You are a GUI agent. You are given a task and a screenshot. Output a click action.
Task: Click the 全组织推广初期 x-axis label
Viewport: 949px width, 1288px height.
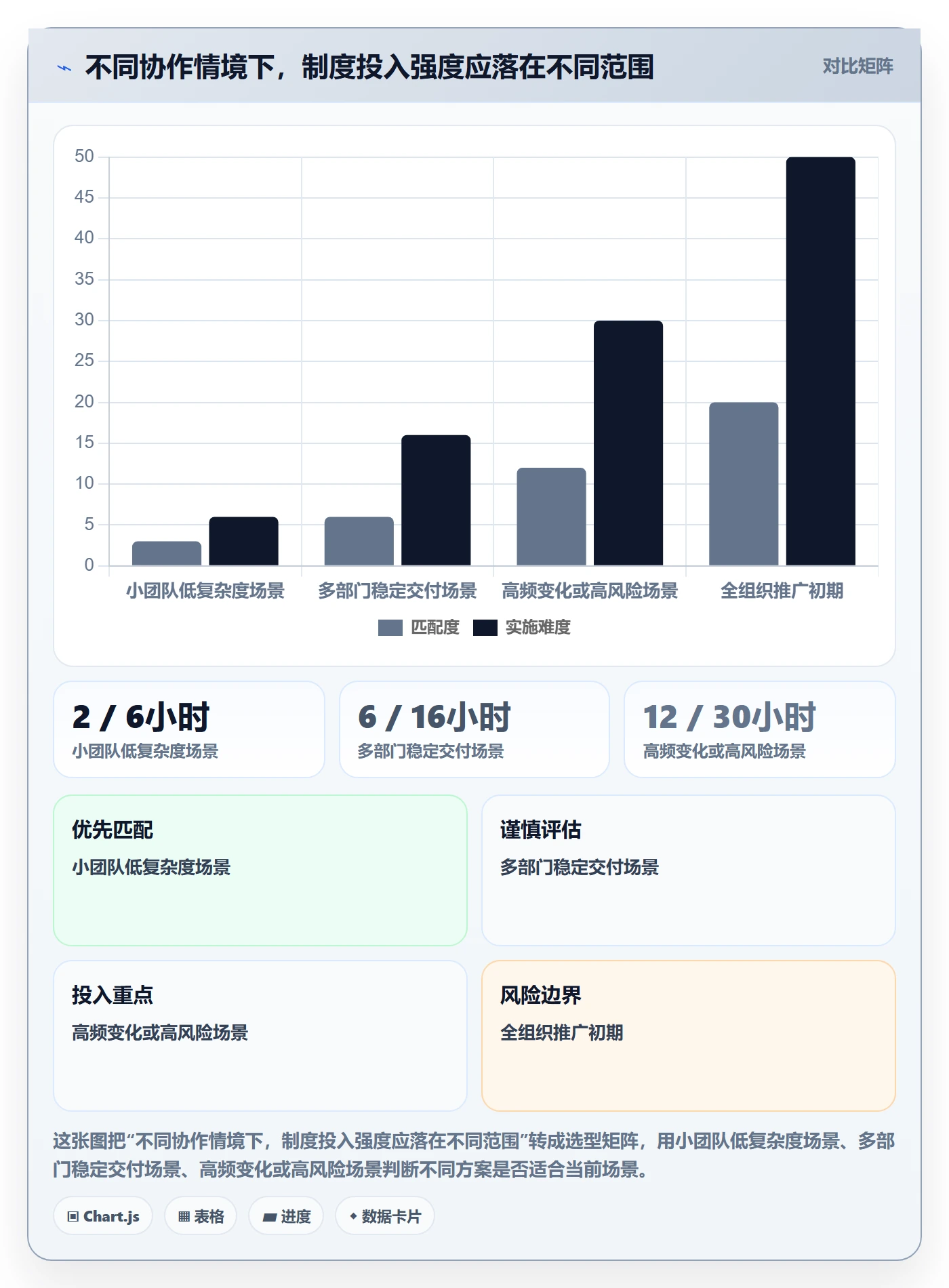click(782, 591)
